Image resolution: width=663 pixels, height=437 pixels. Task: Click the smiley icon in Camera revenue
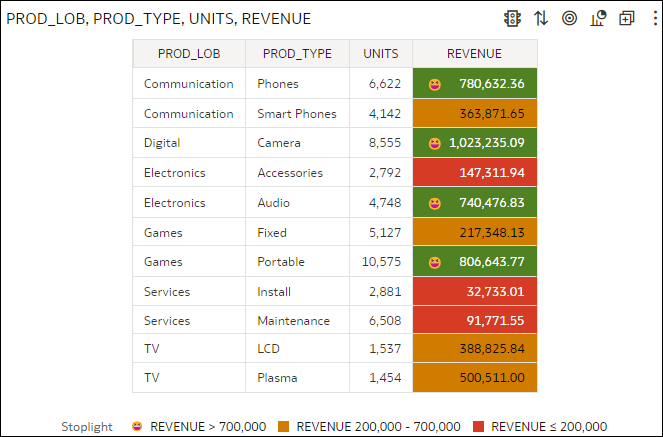[x=435, y=144]
